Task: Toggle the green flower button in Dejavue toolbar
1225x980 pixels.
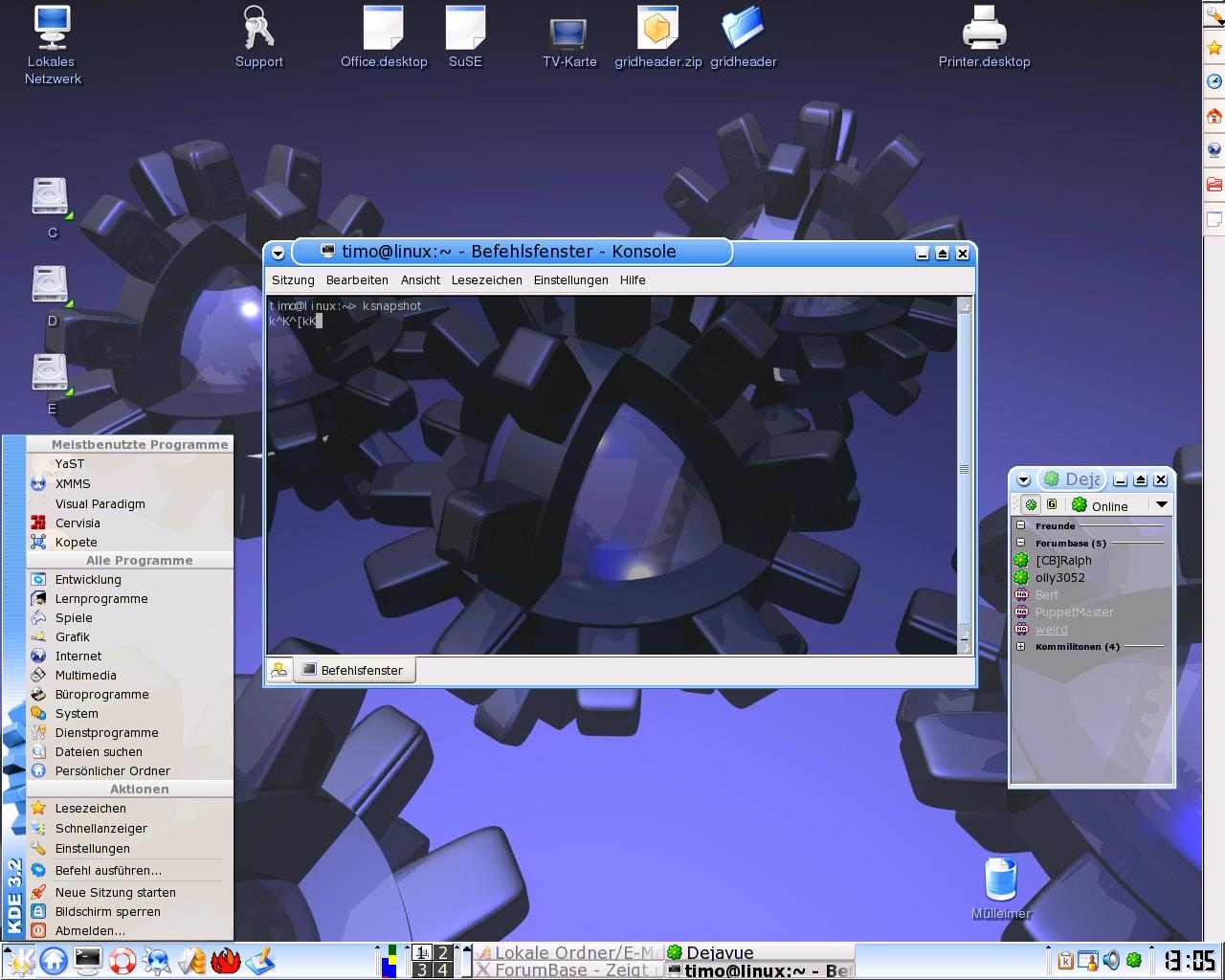Action: click(1030, 504)
